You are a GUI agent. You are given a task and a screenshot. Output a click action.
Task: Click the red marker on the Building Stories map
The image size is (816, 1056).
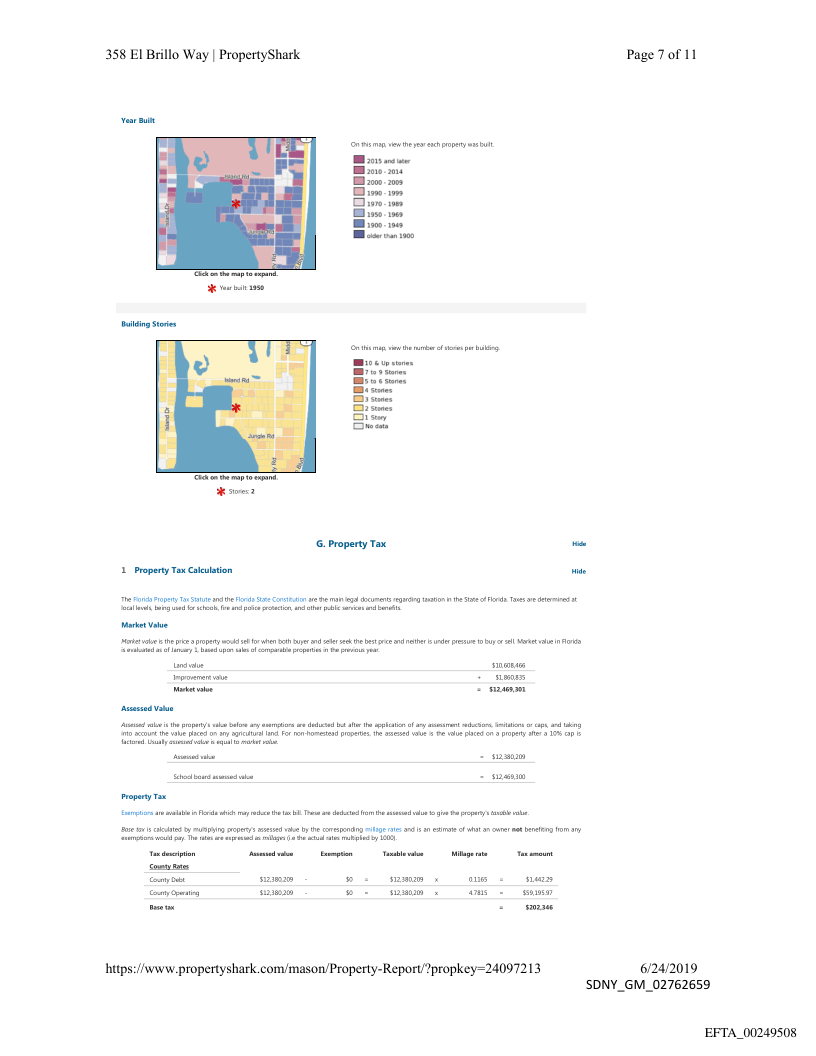click(x=235, y=408)
